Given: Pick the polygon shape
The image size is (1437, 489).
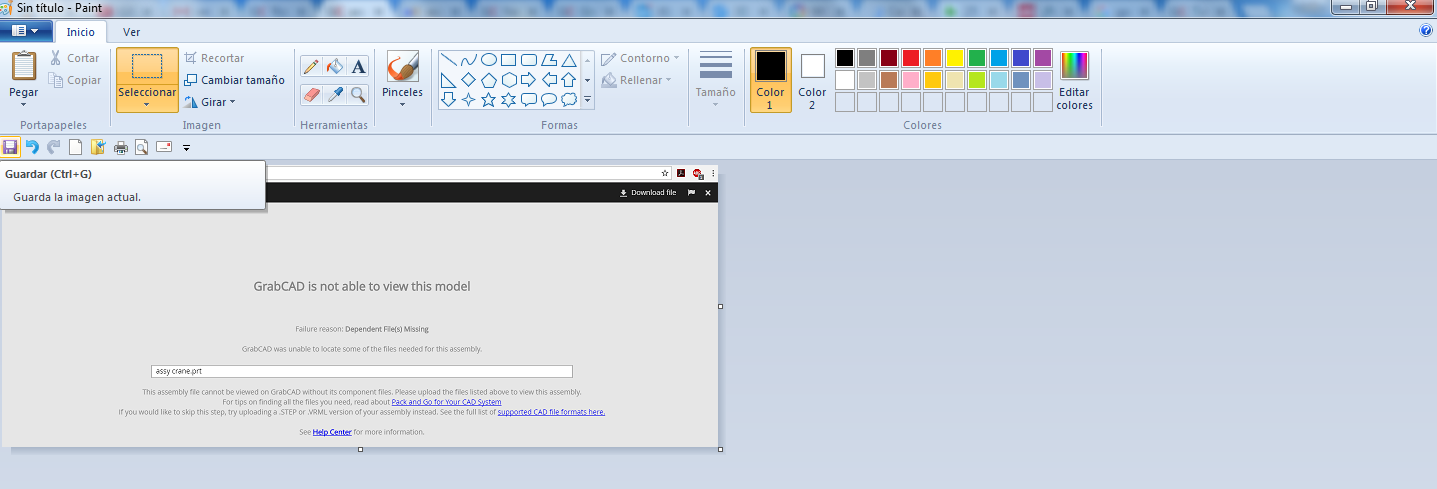Looking at the screenshot, I should (548, 60).
